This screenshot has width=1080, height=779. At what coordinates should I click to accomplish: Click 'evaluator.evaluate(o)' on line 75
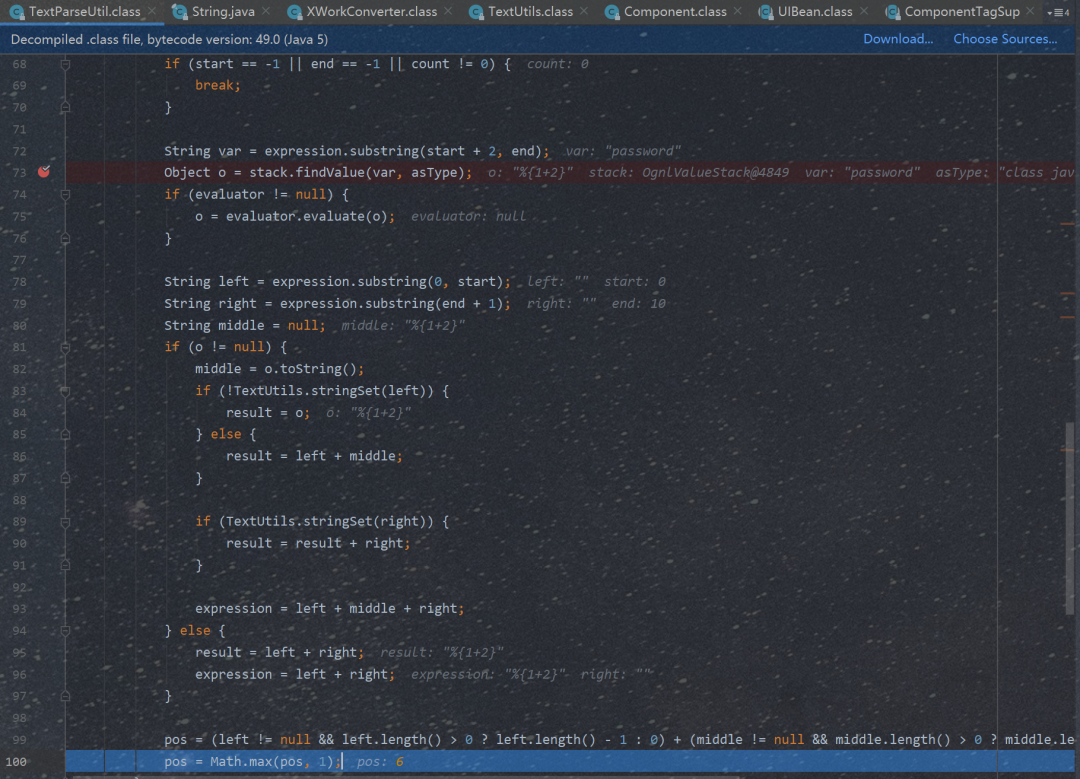pos(307,216)
